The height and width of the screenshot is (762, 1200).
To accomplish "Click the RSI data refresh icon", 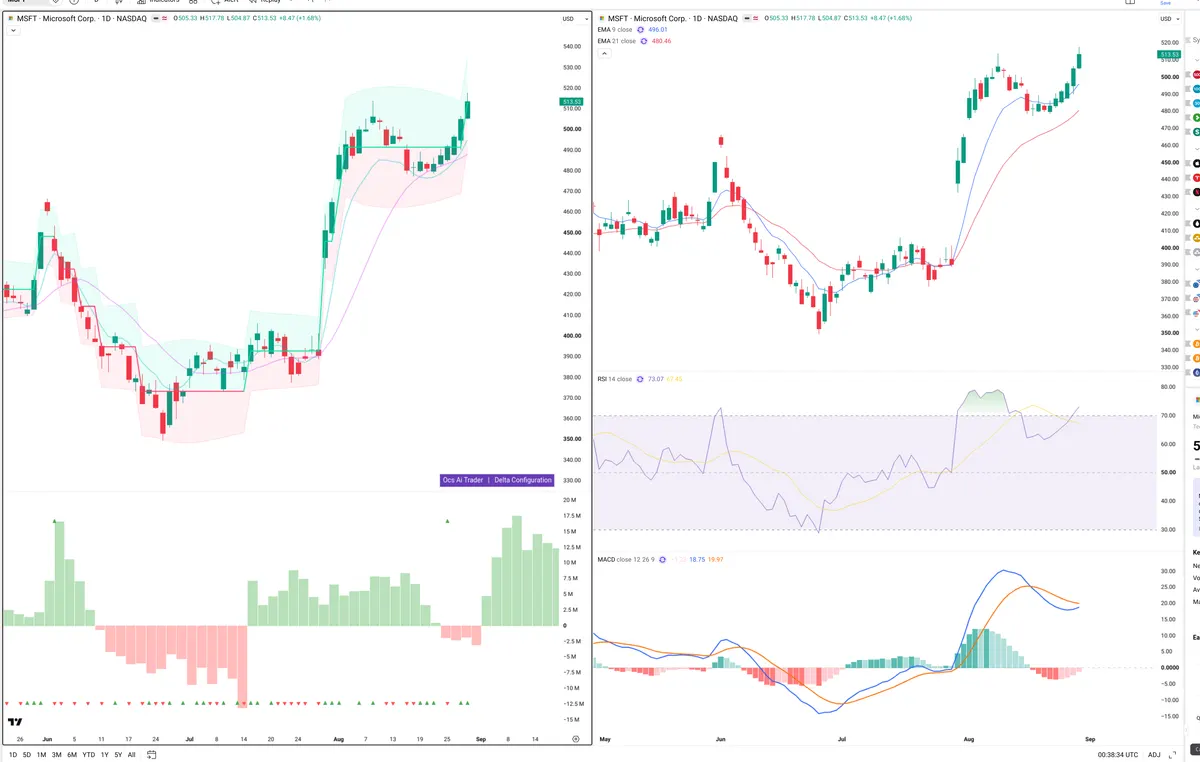I will pyautogui.click(x=640, y=379).
